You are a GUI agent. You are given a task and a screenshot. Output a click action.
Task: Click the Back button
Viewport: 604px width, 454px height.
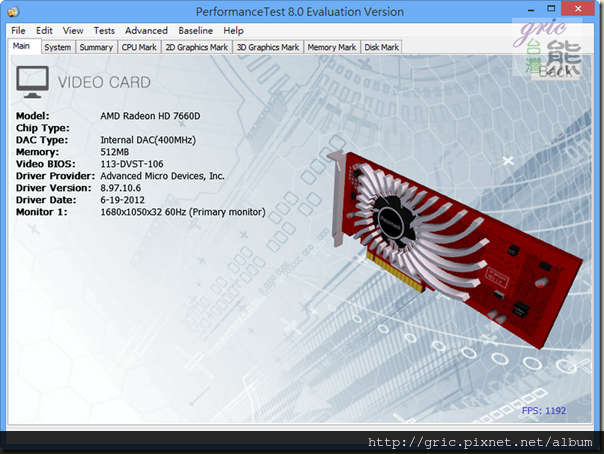555,71
